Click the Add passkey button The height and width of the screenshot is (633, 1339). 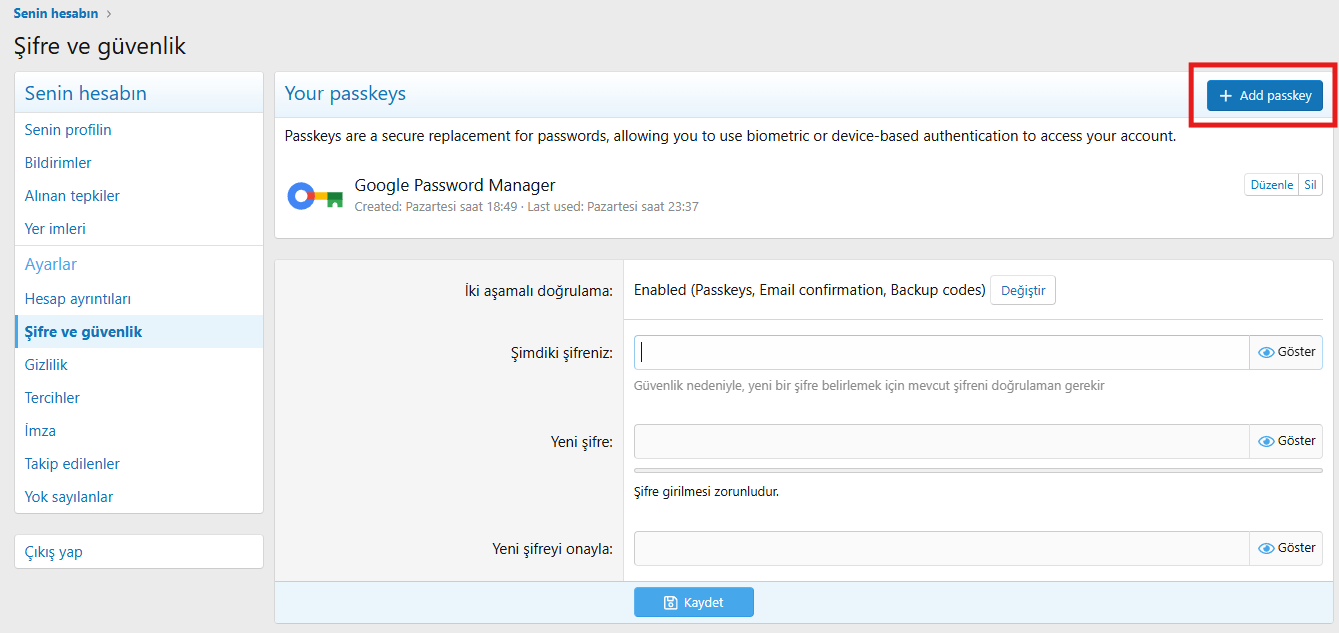coord(1264,96)
